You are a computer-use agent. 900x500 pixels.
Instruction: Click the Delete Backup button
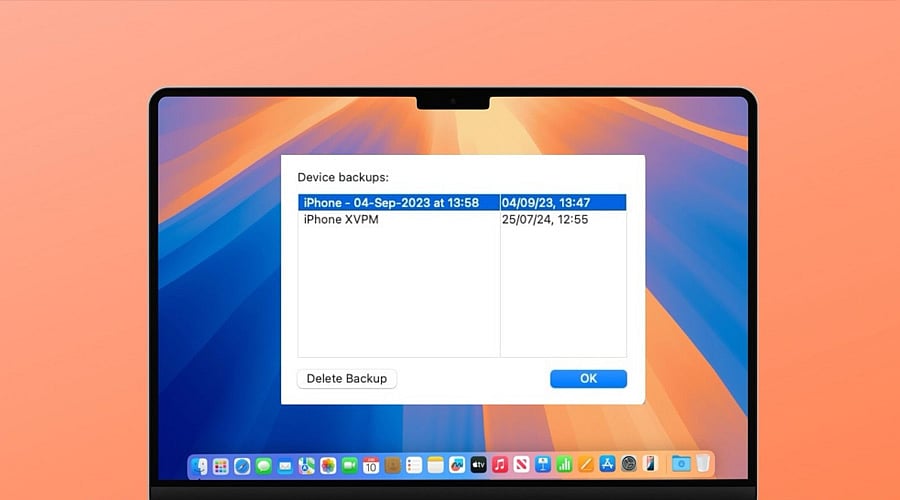coord(347,379)
